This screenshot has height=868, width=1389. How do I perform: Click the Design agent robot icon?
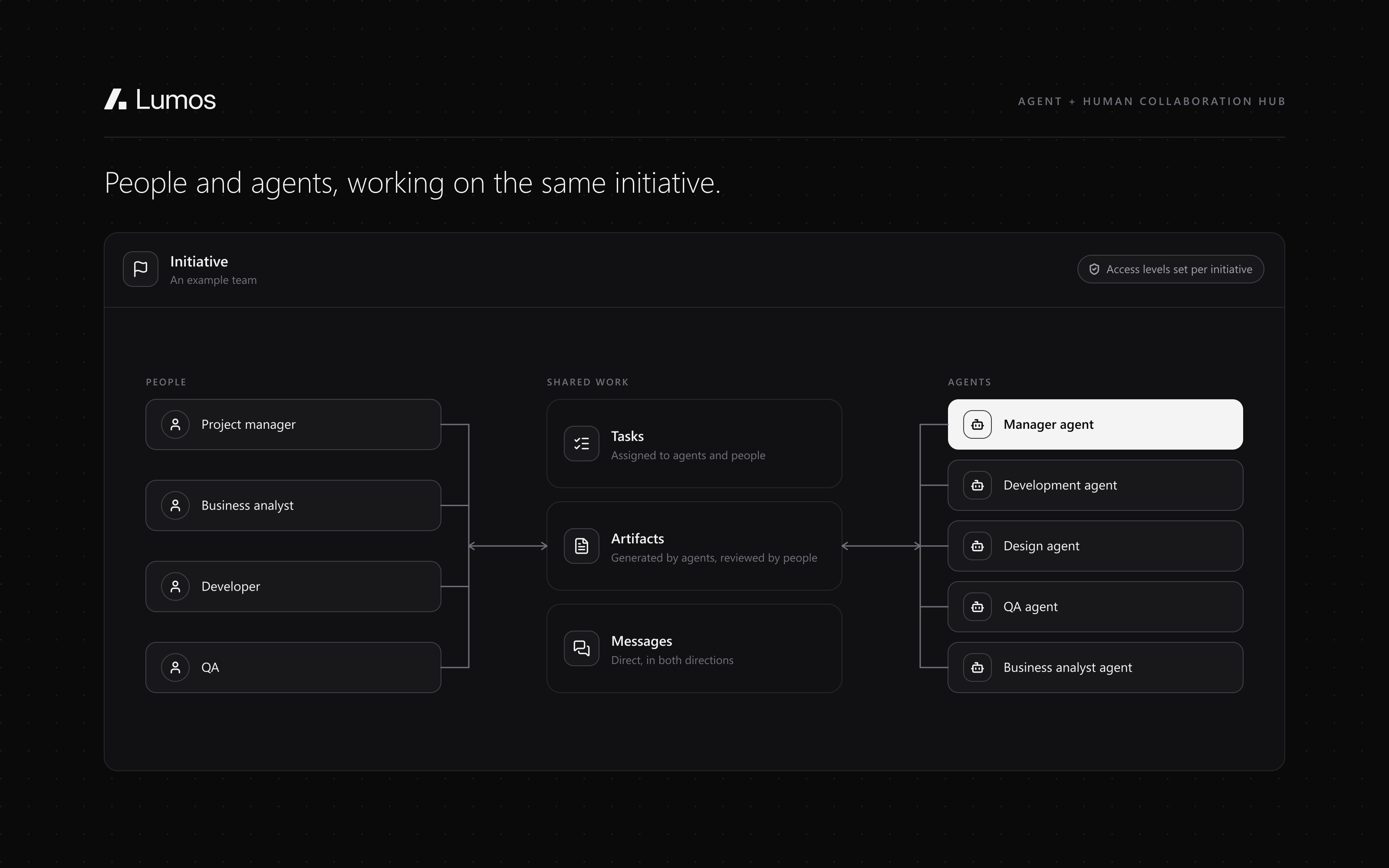point(978,546)
